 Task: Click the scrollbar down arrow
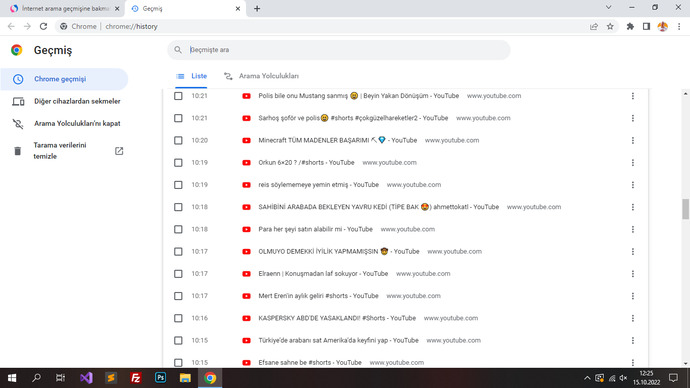(x=685, y=363)
